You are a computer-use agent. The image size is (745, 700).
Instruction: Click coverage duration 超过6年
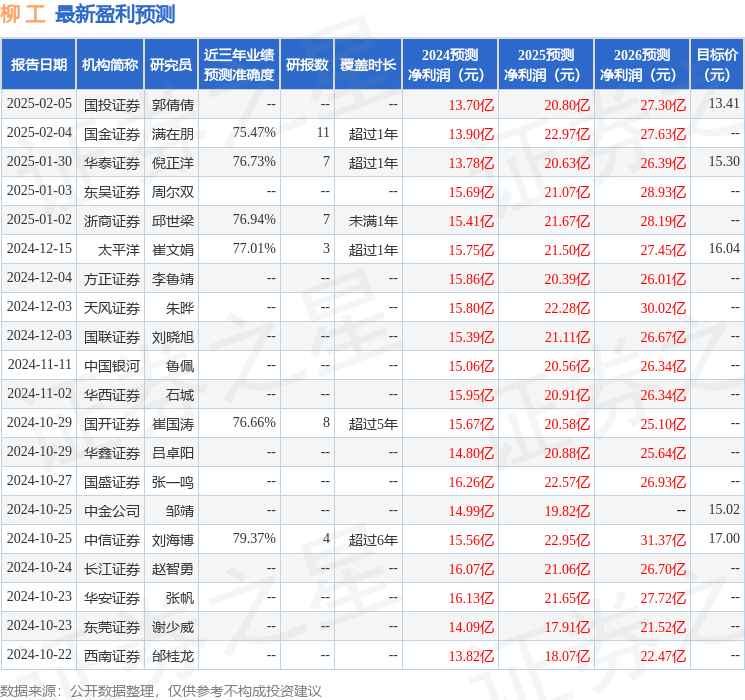(x=373, y=540)
